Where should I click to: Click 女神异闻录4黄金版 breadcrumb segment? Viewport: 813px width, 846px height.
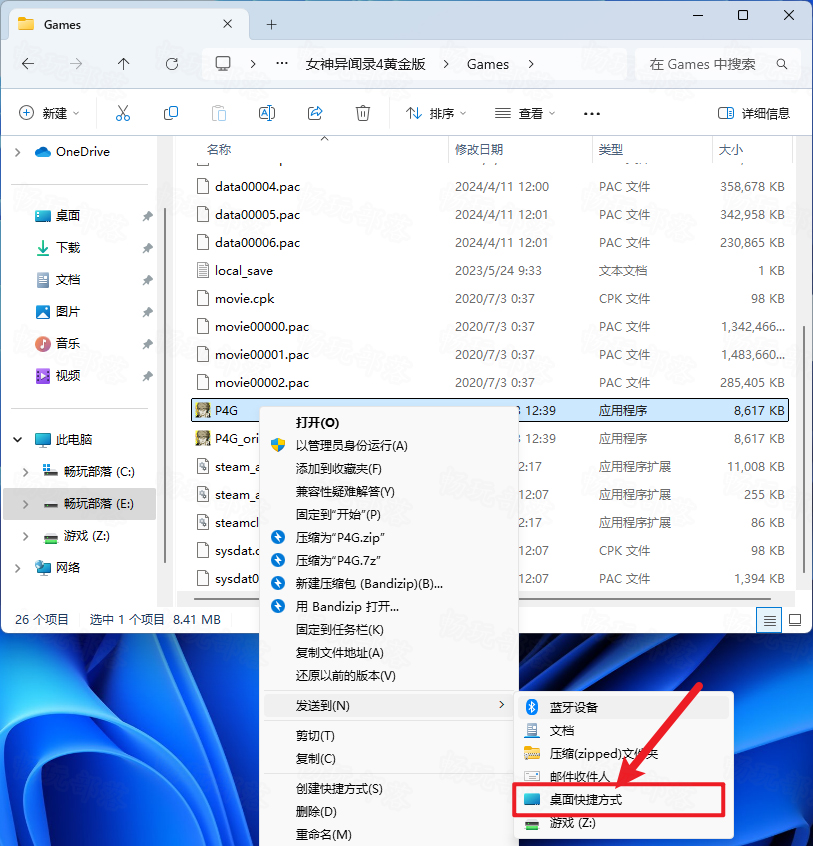pos(365,64)
